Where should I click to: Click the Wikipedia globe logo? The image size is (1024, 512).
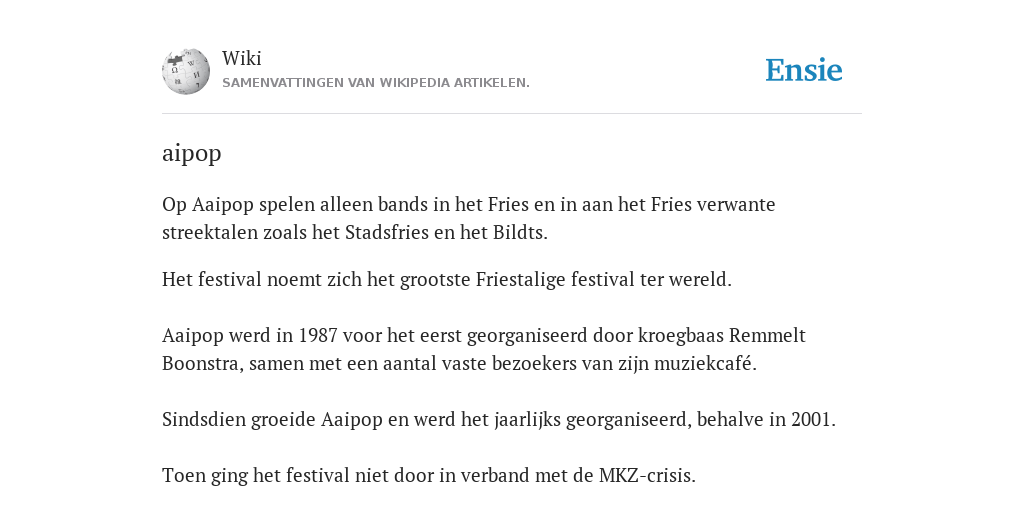pos(186,71)
